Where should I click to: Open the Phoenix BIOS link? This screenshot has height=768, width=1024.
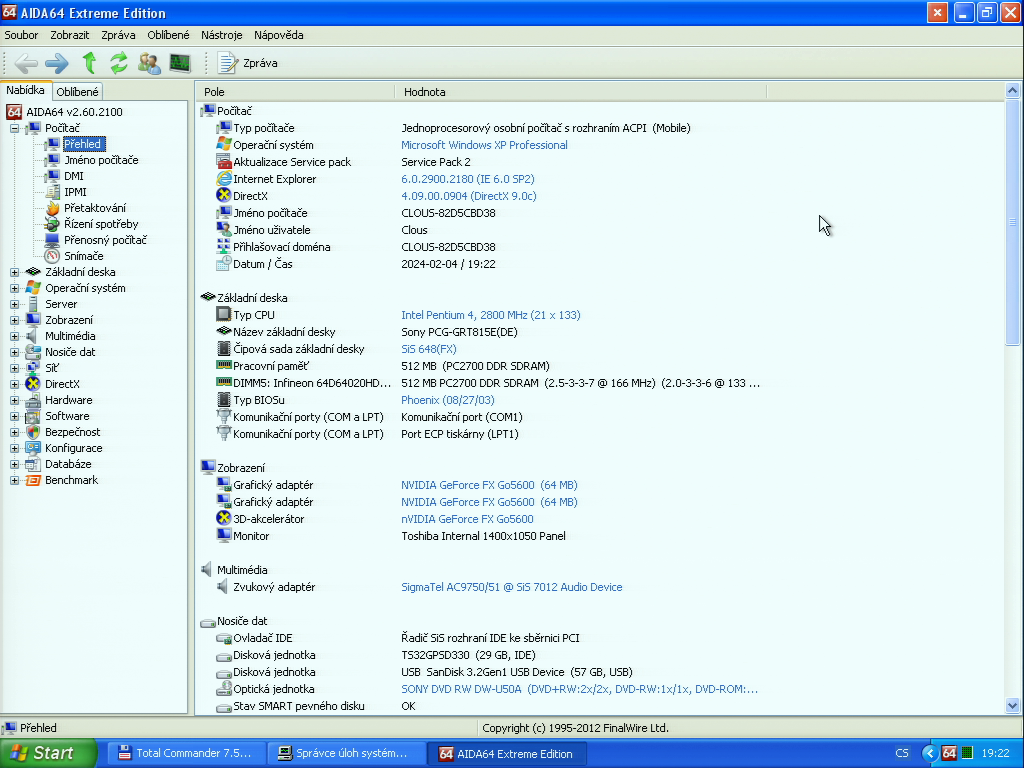tap(447, 400)
